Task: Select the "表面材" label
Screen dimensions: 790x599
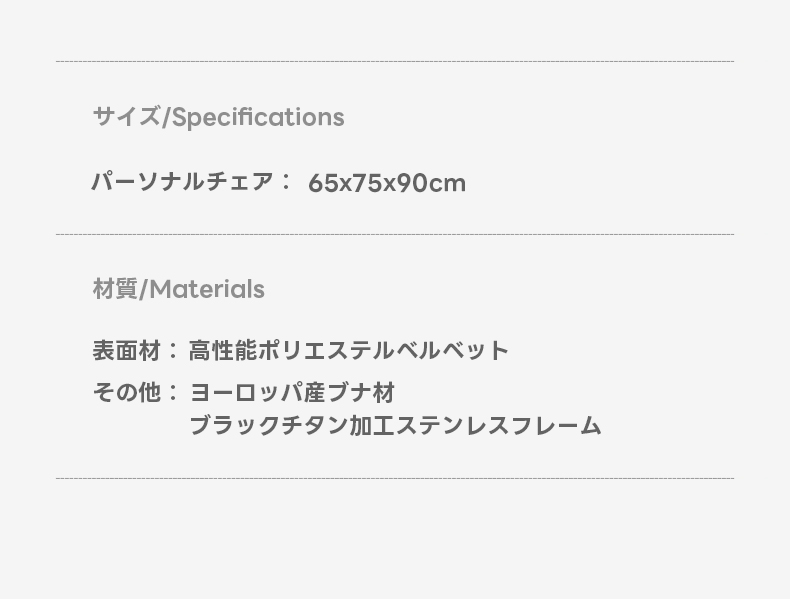Action: pyautogui.click(x=126, y=351)
